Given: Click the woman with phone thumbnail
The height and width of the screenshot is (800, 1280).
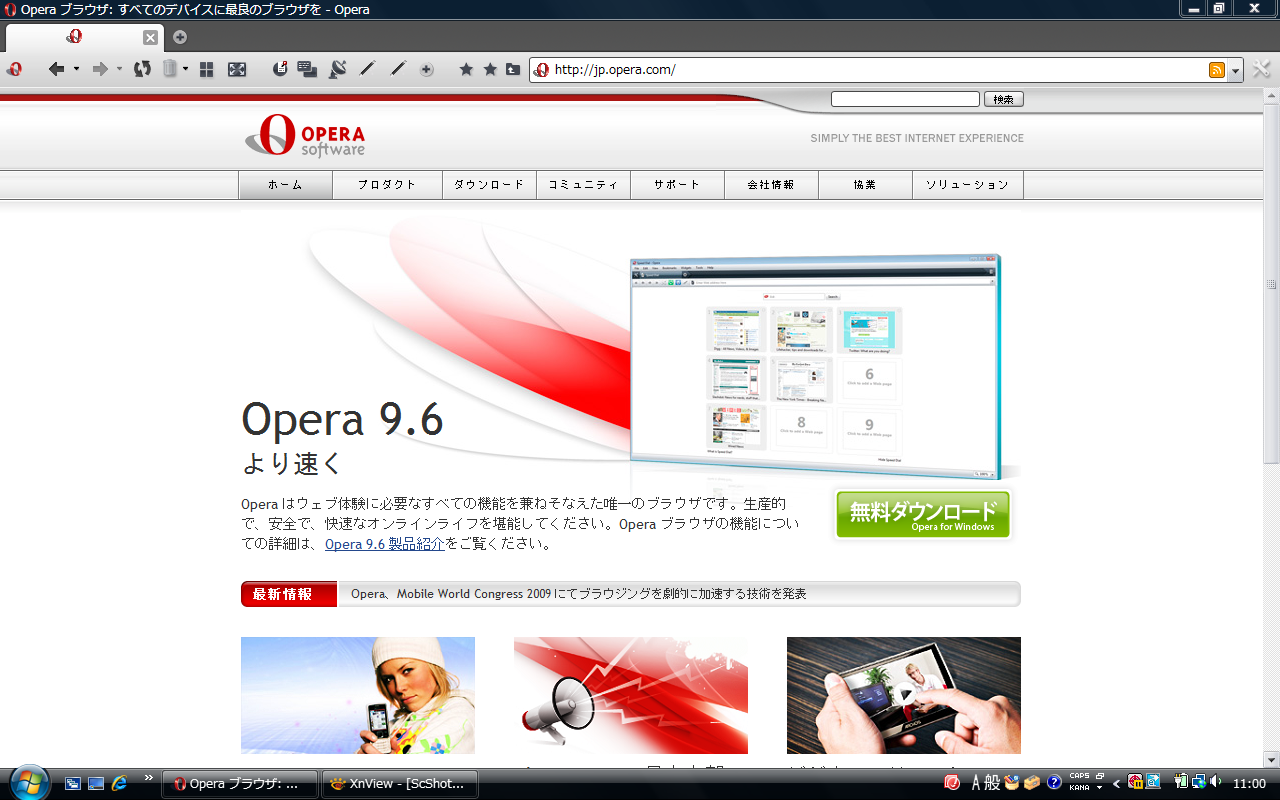Looking at the screenshot, I should point(358,695).
